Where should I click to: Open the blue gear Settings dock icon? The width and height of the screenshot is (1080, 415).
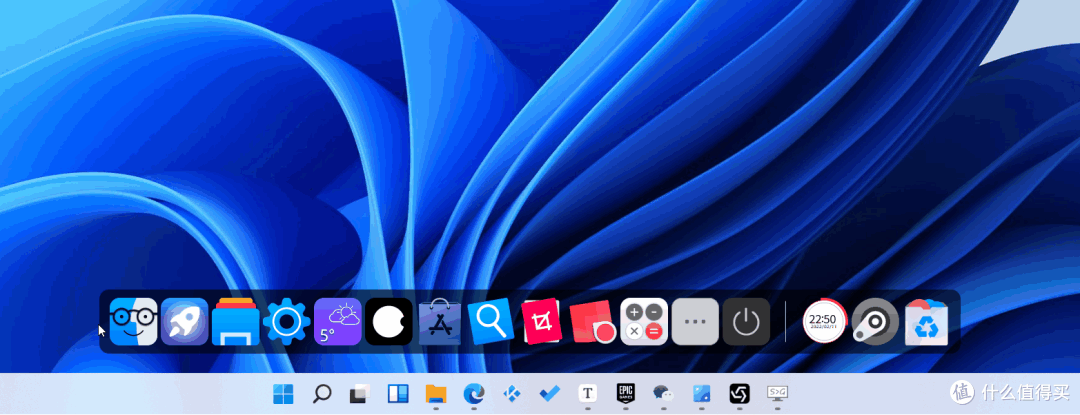click(x=287, y=321)
